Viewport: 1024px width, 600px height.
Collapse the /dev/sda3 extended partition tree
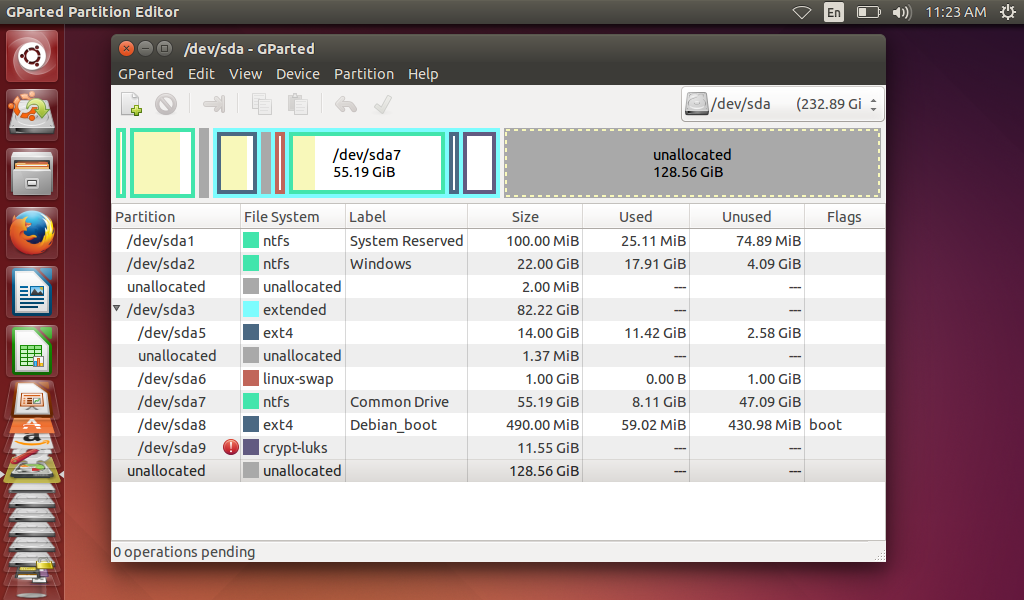pyautogui.click(x=117, y=308)
